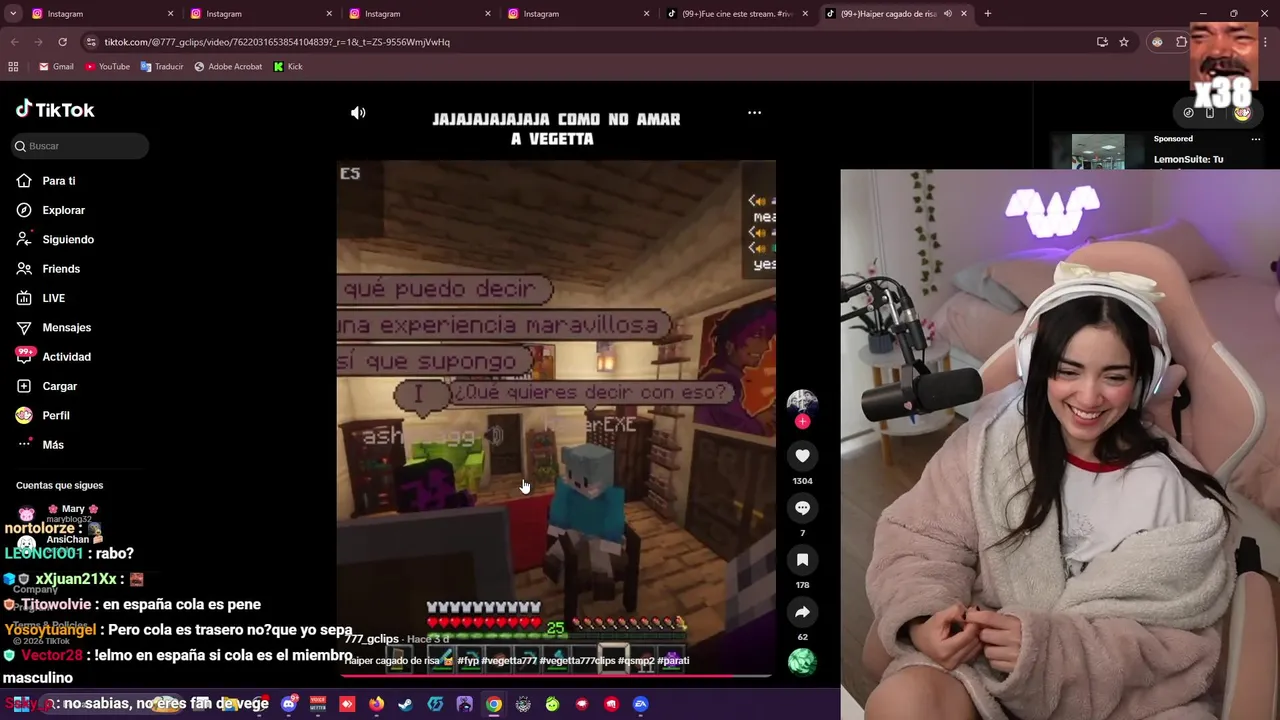Open three-dot menu on the Sponsored card

click(1256, 139)
